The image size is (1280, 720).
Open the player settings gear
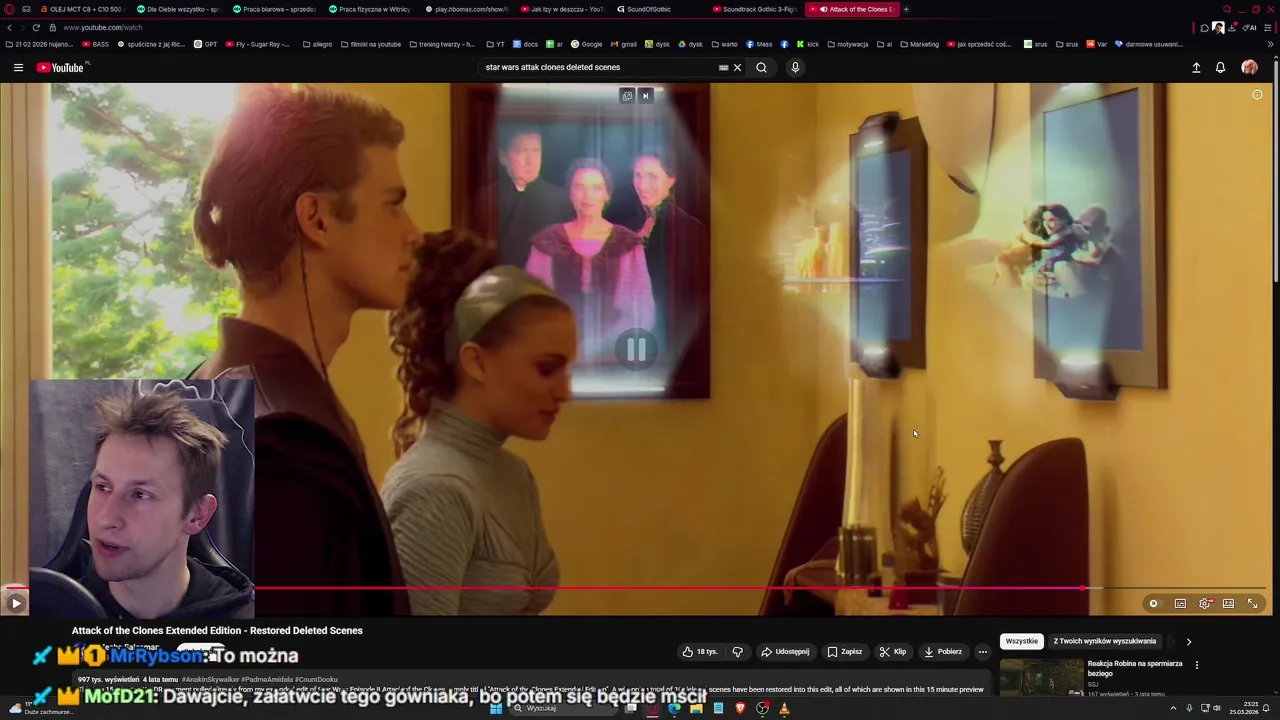[1205, 603]
